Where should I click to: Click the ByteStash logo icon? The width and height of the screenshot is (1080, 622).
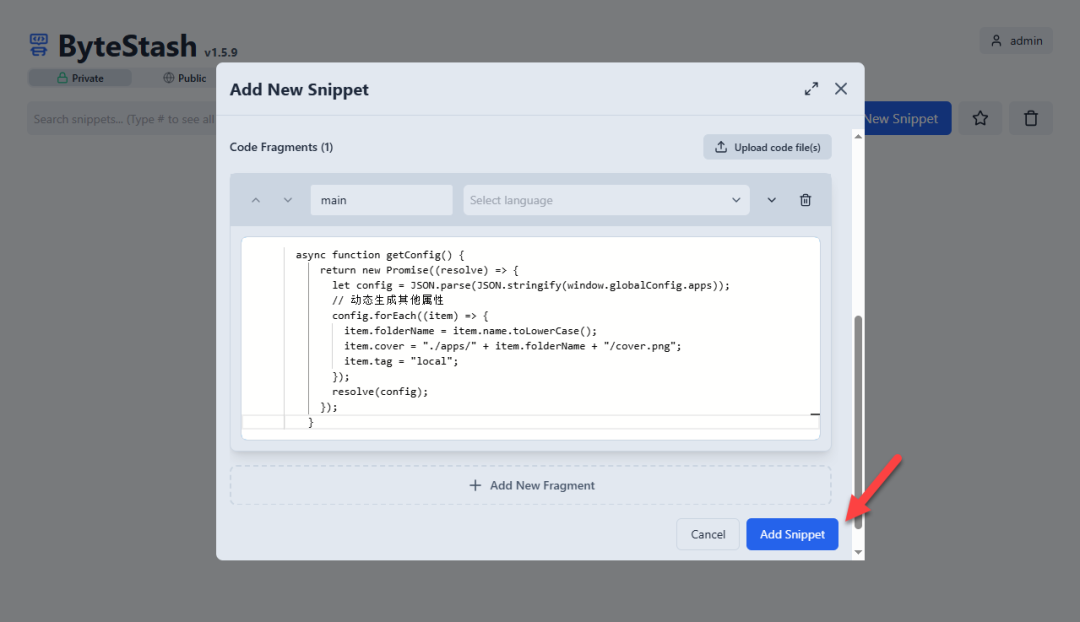point(39,45)
